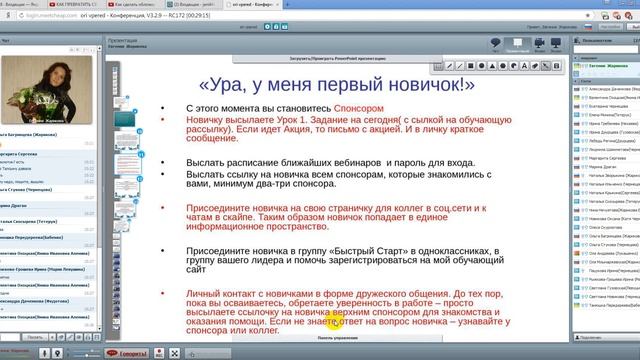Click the chat message input field

pyautogui.click(x=9, y=337)
